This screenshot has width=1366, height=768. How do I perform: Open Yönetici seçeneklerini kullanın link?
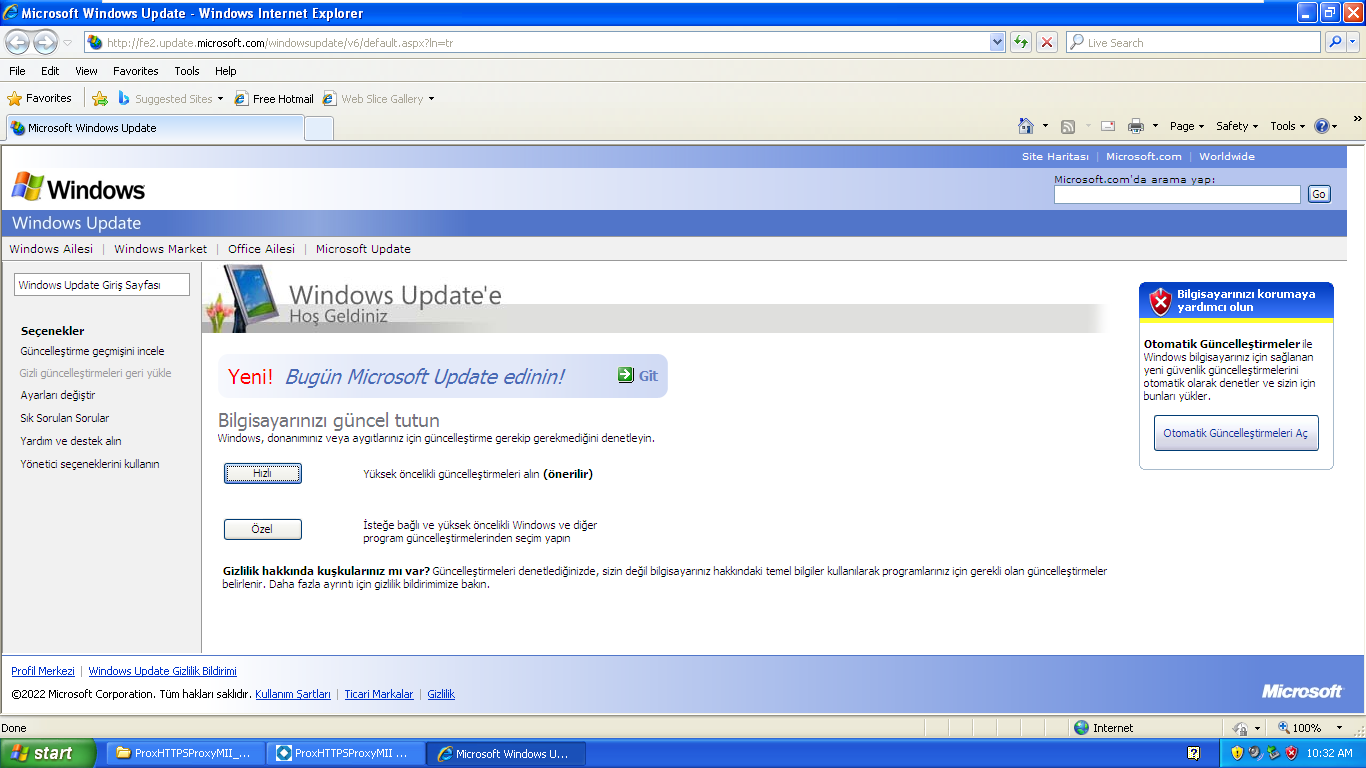(90, 464)
